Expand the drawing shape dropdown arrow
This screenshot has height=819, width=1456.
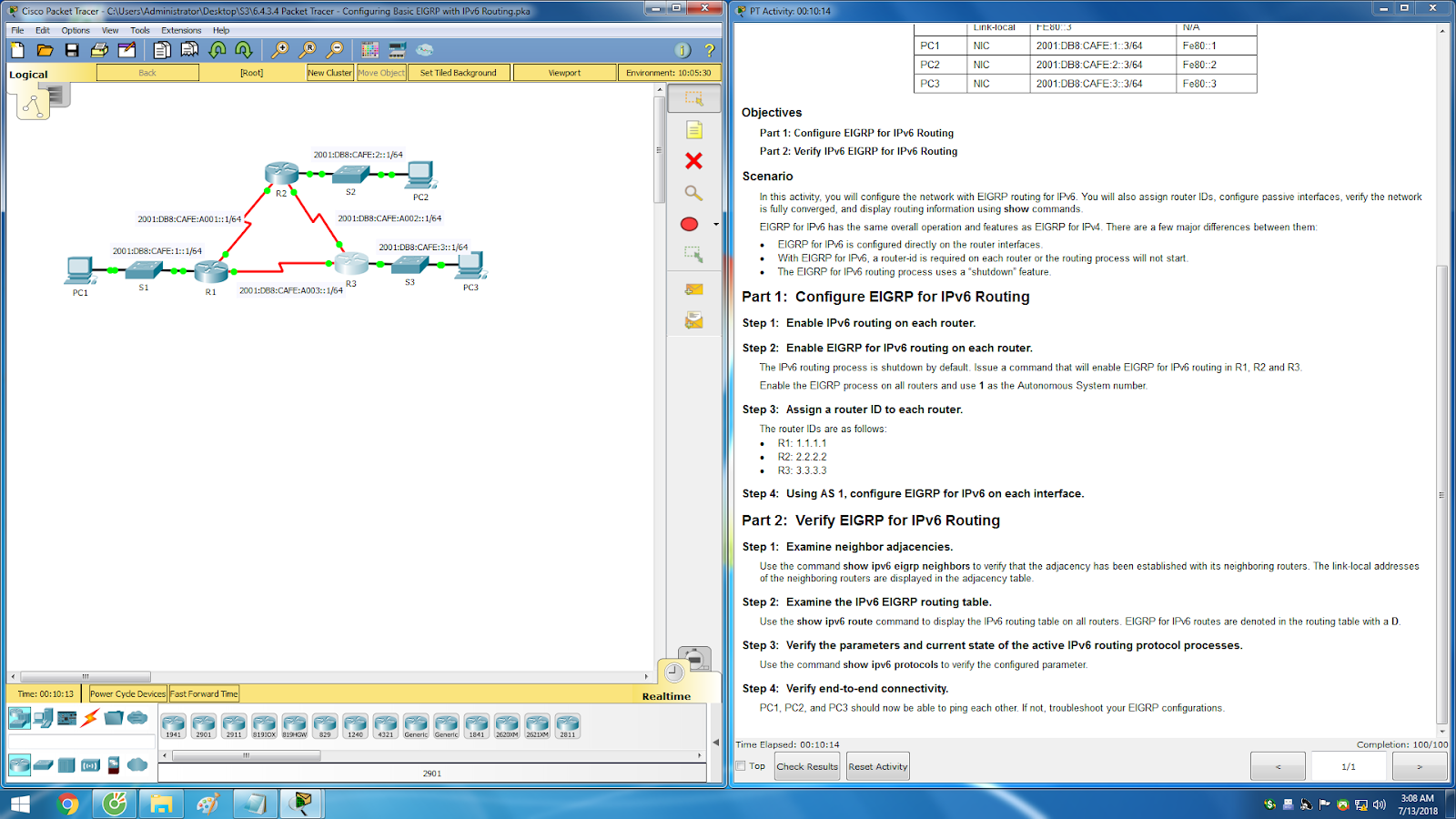pyautogui.click(x=716, y=225)
